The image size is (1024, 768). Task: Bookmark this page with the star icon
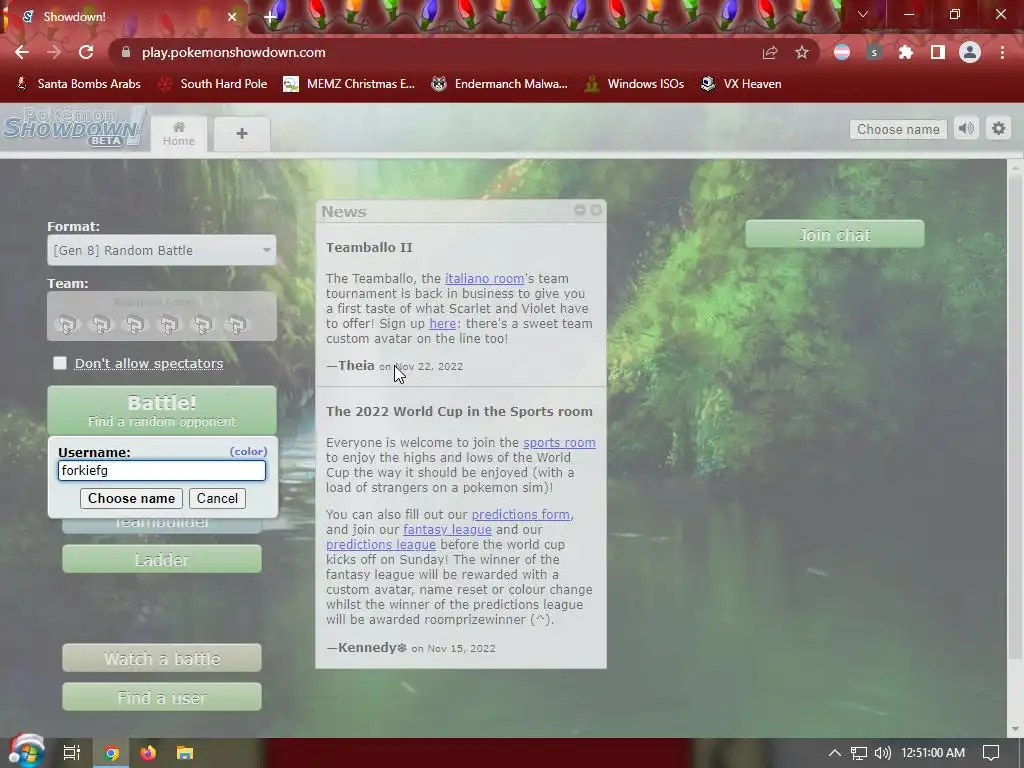802,52
